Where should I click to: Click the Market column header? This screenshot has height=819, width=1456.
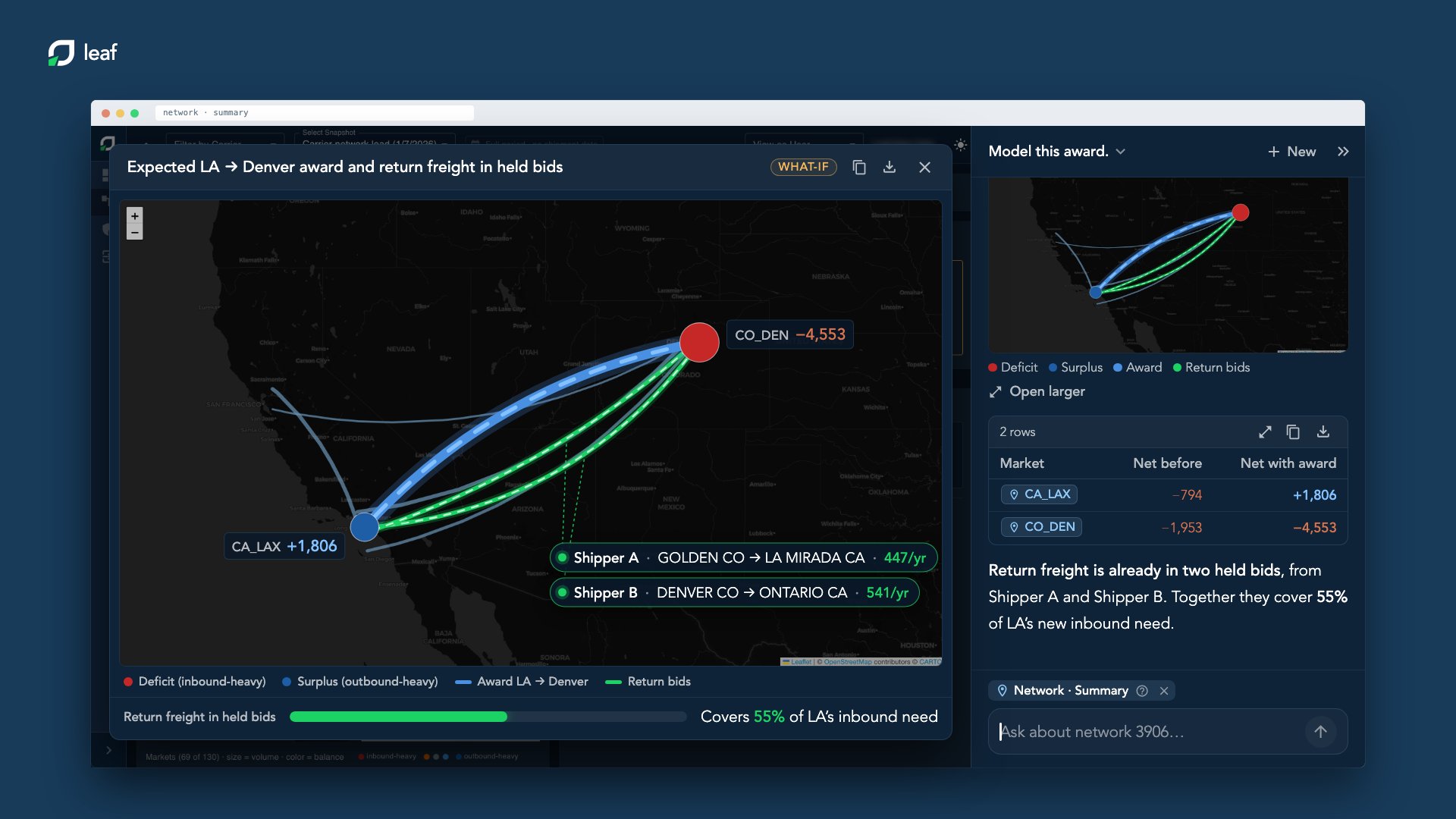pyautogui.click(x=1021, y=463)
